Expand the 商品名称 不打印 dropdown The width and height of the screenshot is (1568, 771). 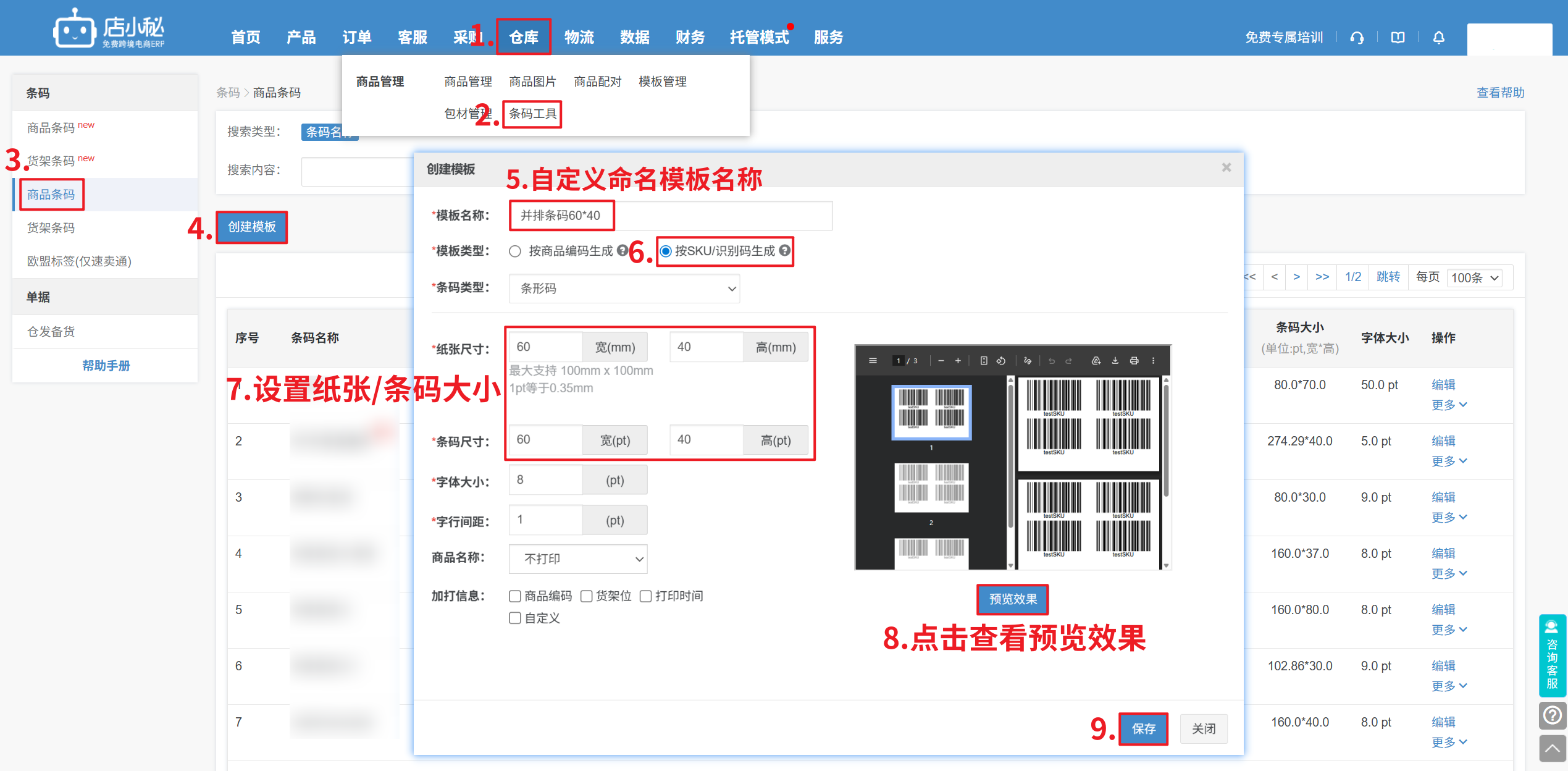[577, 559]
